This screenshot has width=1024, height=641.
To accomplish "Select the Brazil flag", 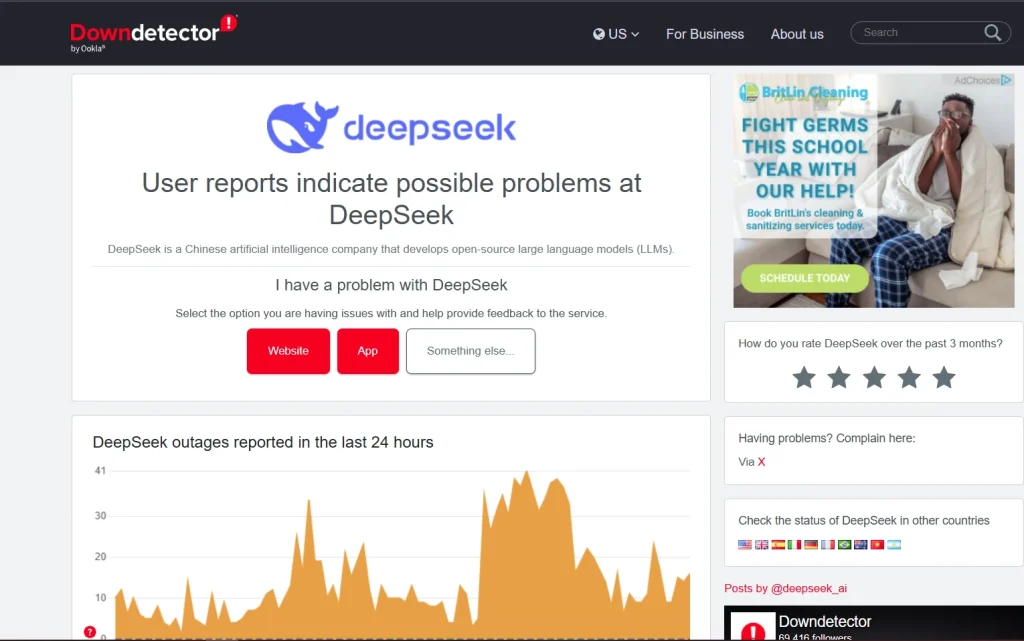I will (844, 544).
